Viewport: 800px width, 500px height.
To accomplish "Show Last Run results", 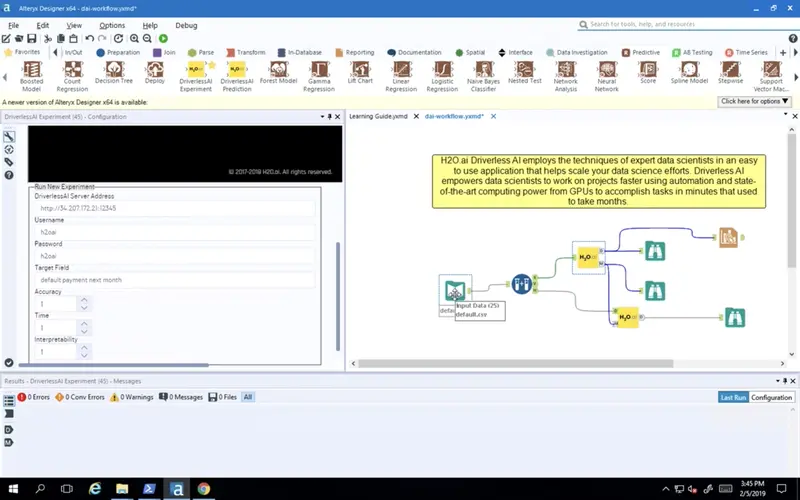I will [x=733, y=397].
